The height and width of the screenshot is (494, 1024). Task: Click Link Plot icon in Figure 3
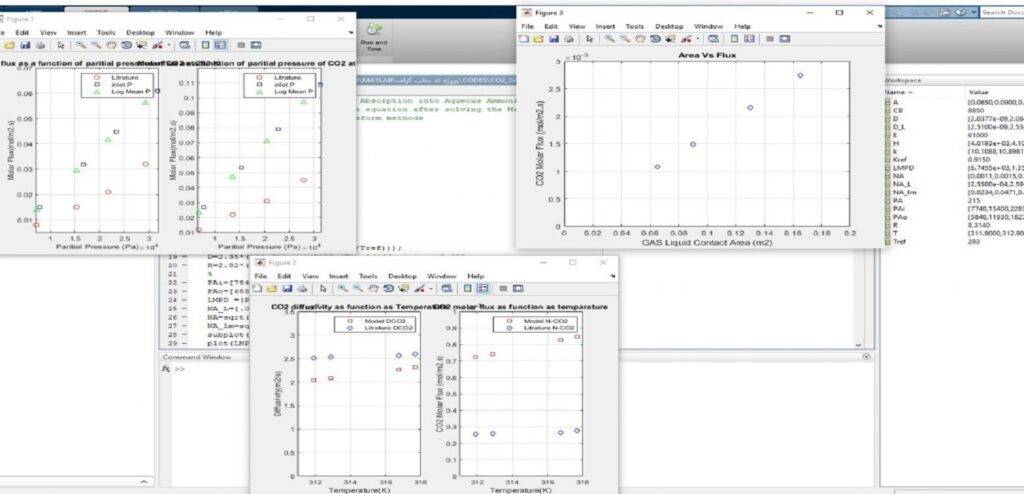[x=713, y=39]
